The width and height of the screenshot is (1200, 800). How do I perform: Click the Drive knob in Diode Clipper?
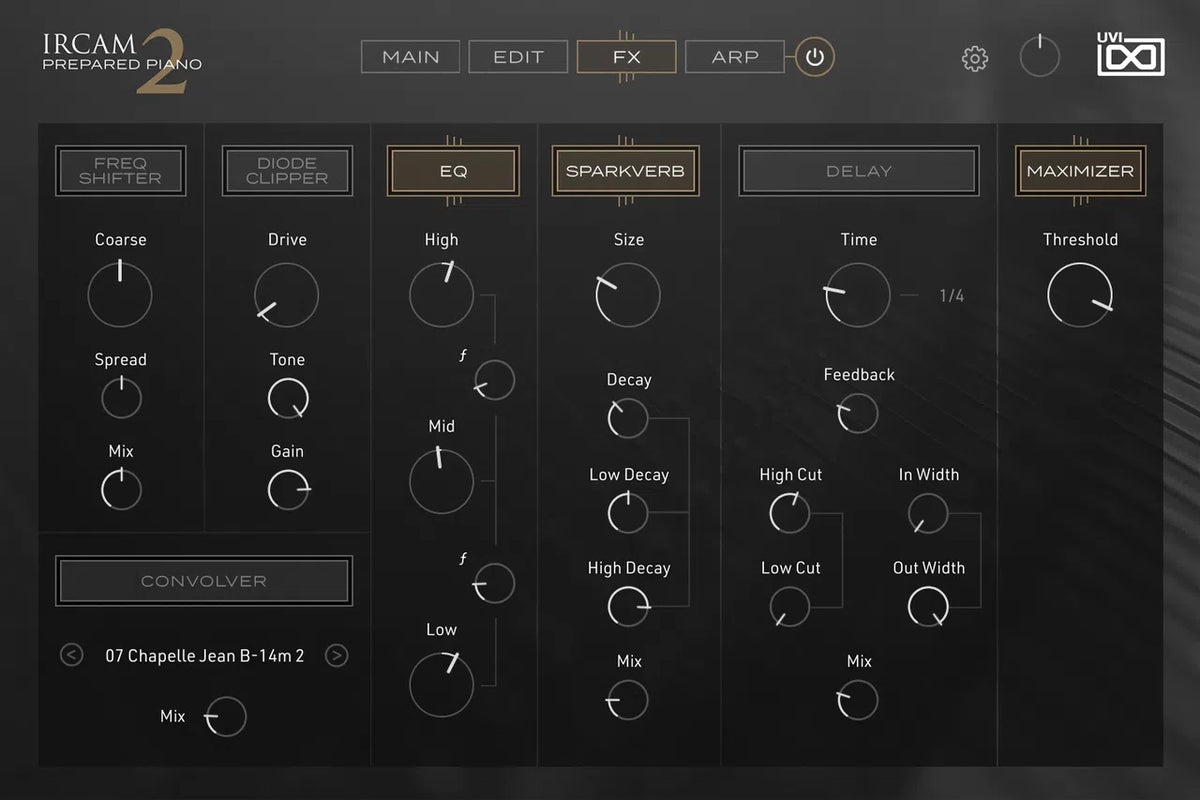[287, 294]
